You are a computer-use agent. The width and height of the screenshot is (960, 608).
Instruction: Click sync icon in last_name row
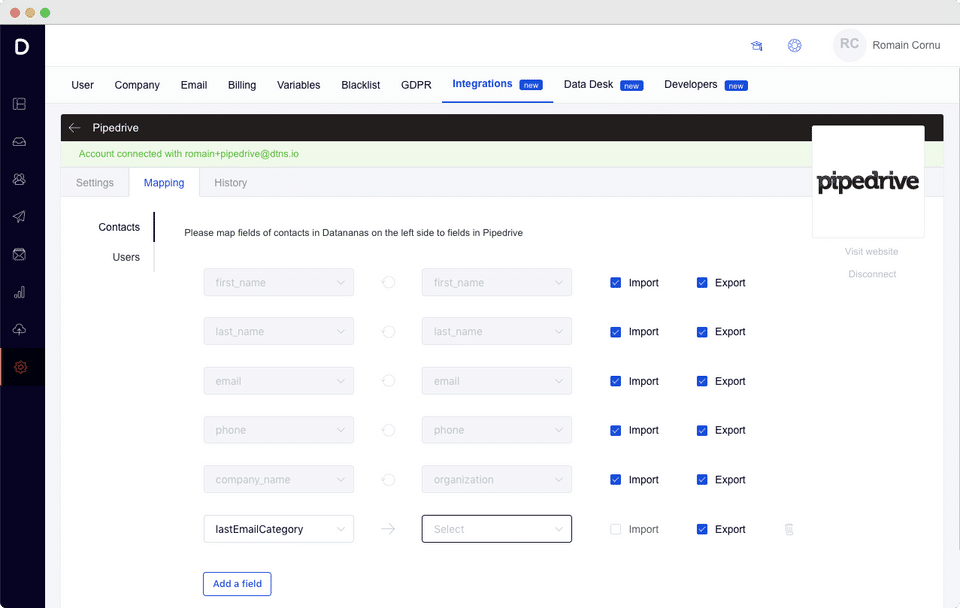click(388, 332)
